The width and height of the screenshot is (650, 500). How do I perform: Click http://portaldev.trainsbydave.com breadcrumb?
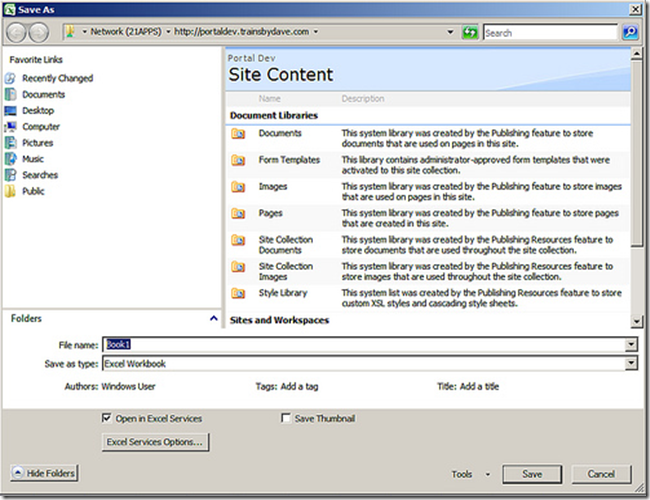coord(241,32)
